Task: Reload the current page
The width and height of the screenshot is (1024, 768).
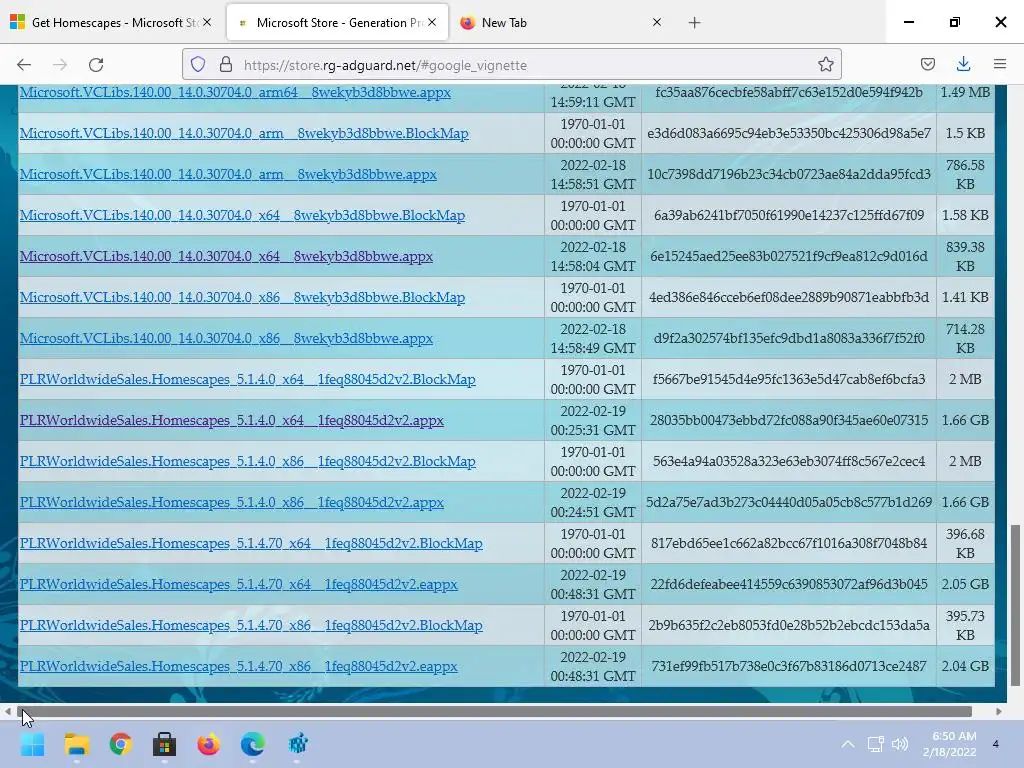Action: point(96,65)
